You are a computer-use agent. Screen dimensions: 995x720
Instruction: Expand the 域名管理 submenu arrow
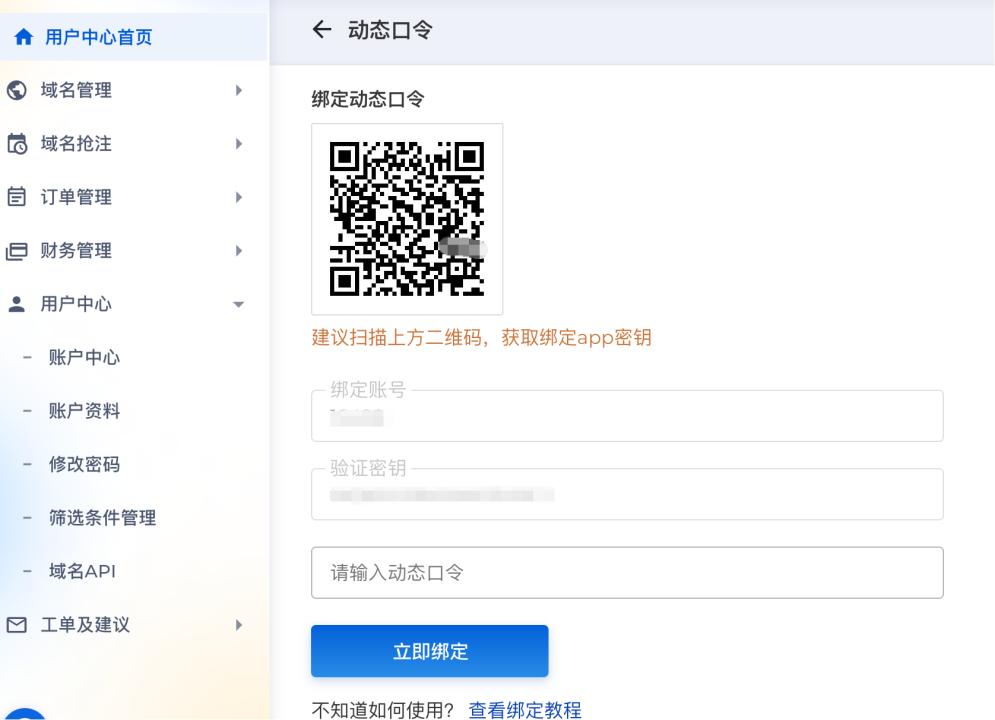239,90
